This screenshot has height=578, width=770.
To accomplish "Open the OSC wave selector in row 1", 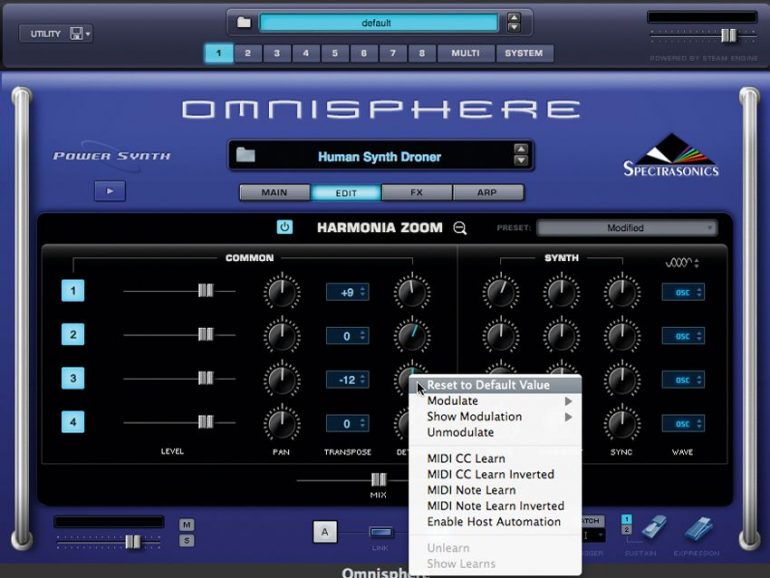I will pos(683,292).
